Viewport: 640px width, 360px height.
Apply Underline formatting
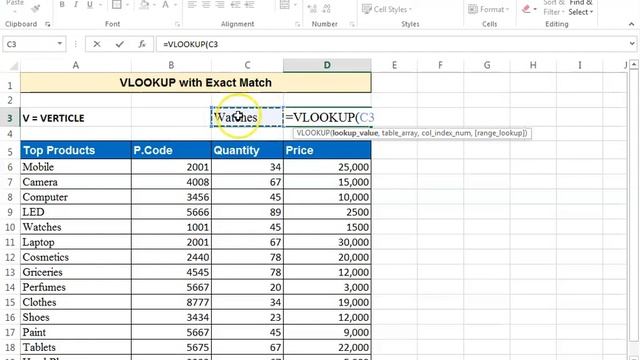[89, 5]
